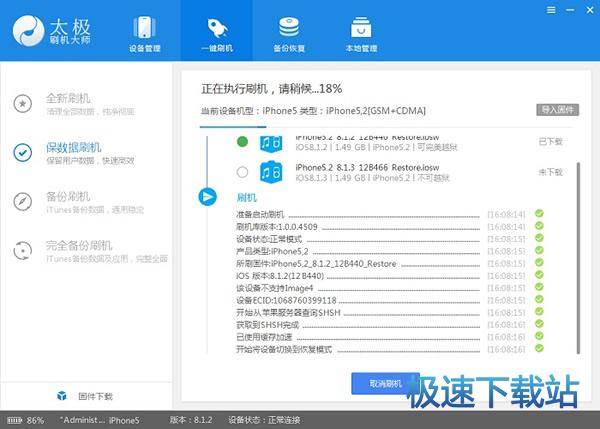Select 备份刷机 option in sidebar
This screenshot has height=429, width=600.
[68, 201]
